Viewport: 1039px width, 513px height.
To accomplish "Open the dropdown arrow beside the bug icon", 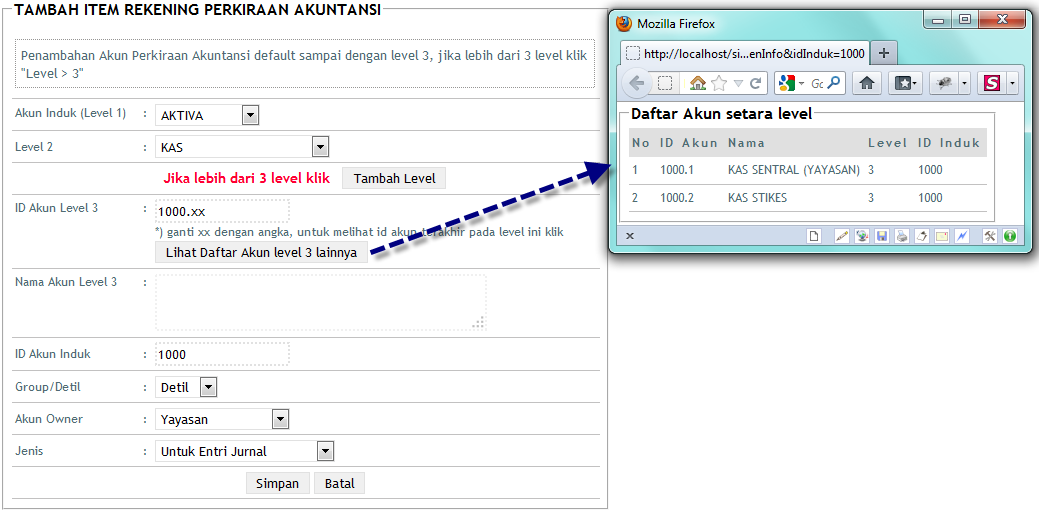I will click(964, 83).
